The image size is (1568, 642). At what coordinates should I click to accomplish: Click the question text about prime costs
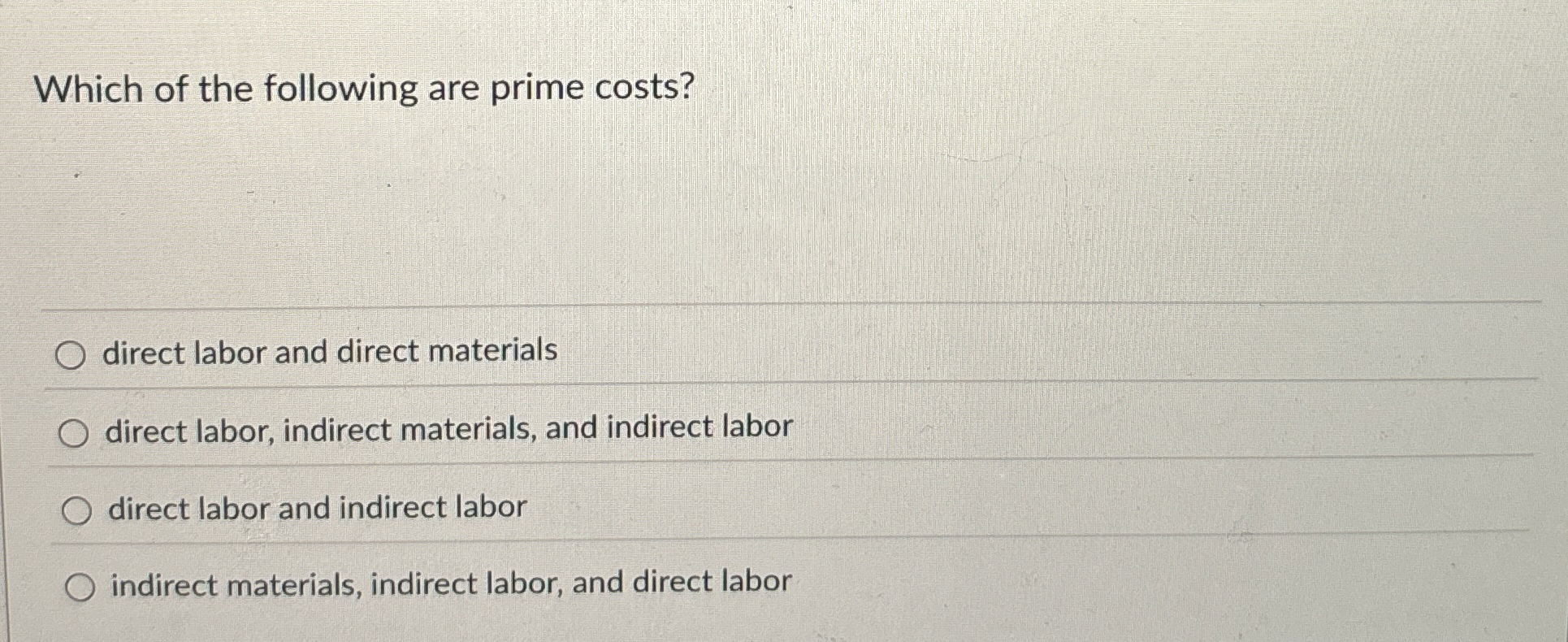366,87
